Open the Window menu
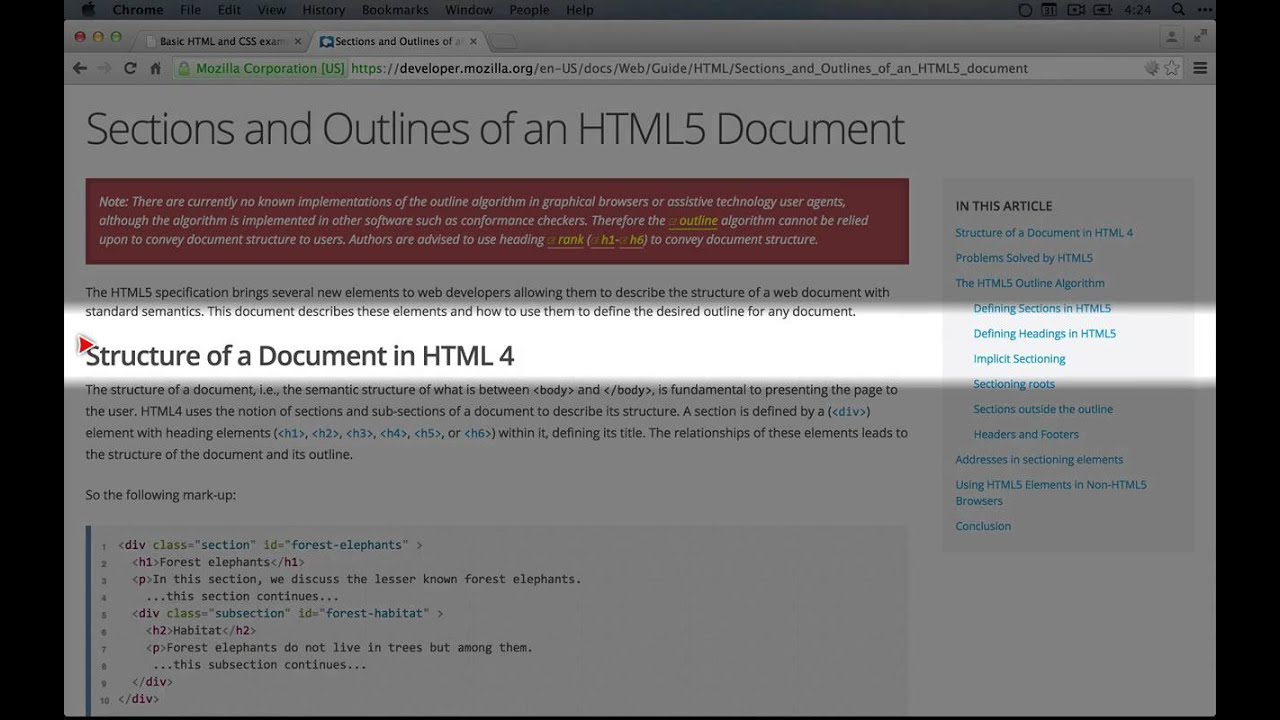The height and width of the screenshot is (720, 1280). click(x=469, y=10)
